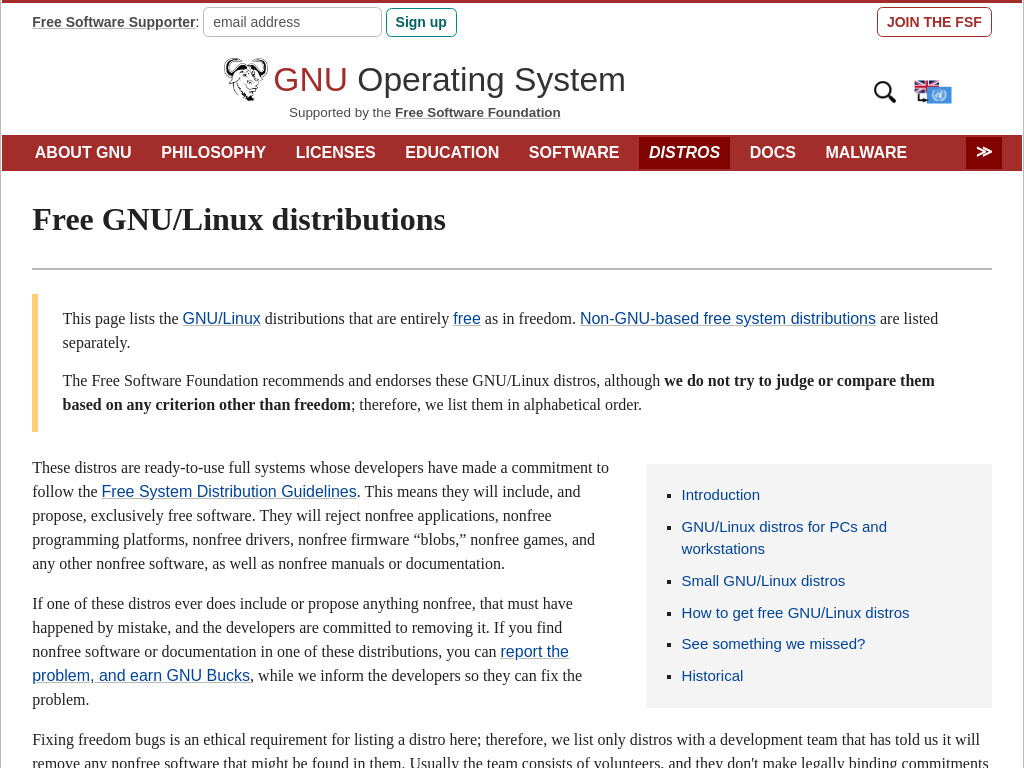The width and height of the screenshot is (1024, 768).
Task: Follow the GNU/Linux link in the intro
Action: click(221, 319)
